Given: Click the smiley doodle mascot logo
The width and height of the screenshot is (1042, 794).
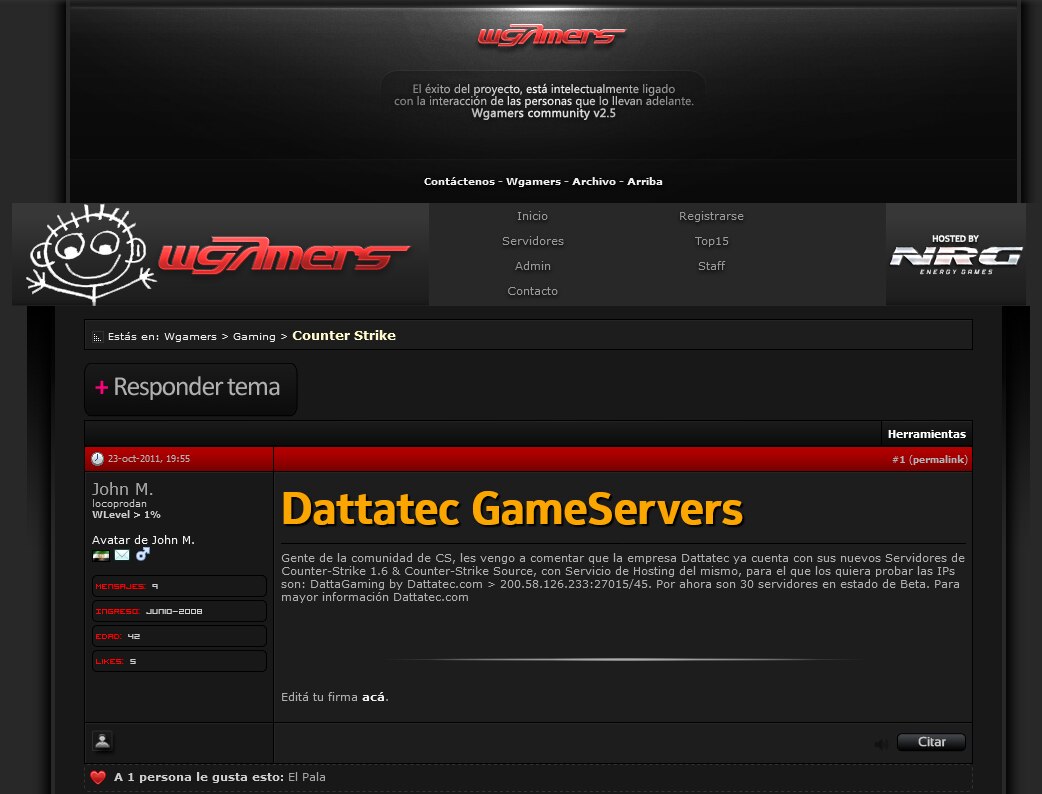Looking at the screenshot, I should pyautogui.click(x=91, y=254).
